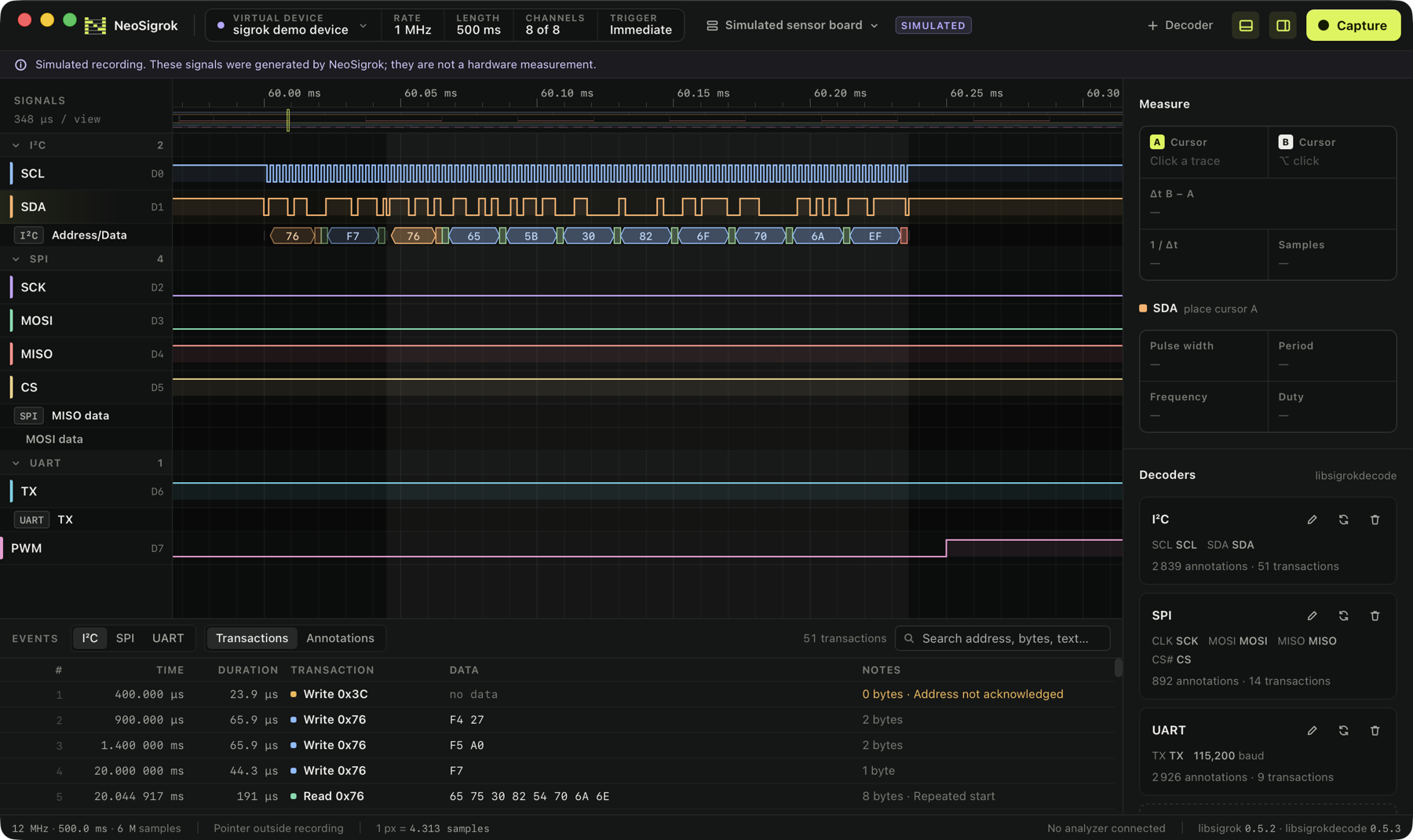Click the search magnifier icon
The height and width of the screenshot is (840, 1413).
909,638
